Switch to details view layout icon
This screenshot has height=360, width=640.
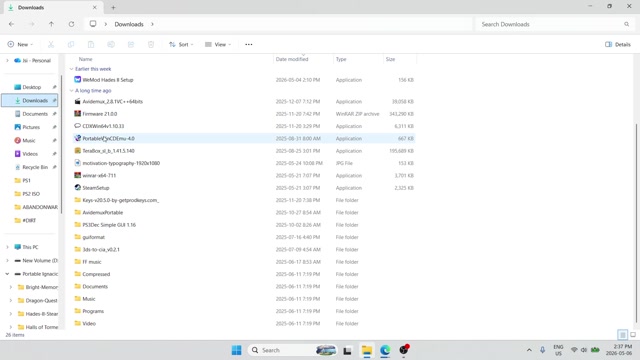coord(622,335)
